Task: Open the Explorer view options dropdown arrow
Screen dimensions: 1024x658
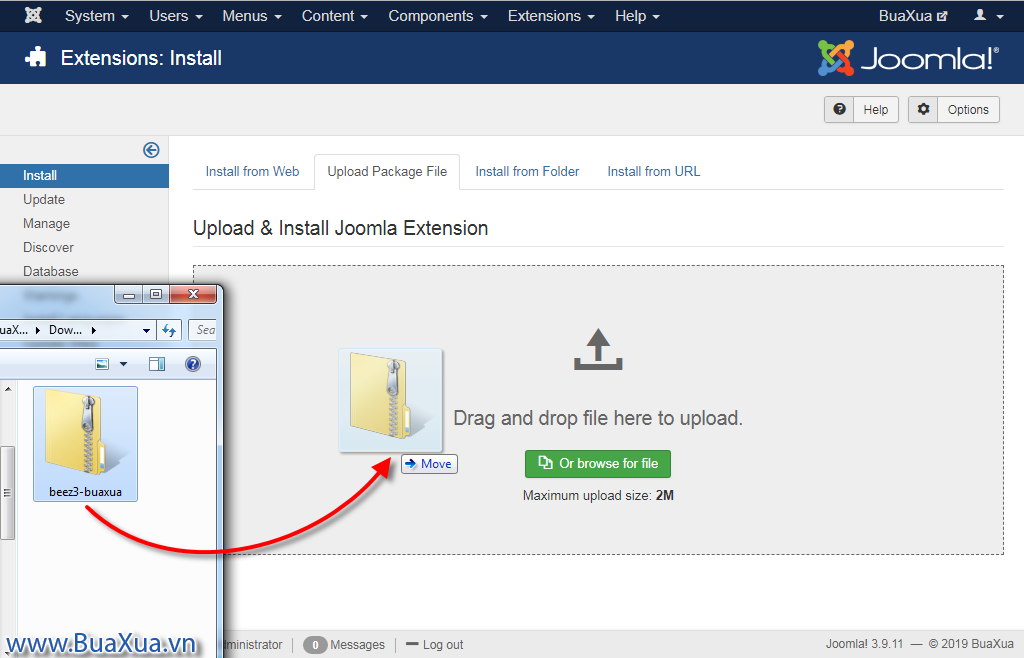Action: point(123,364)
